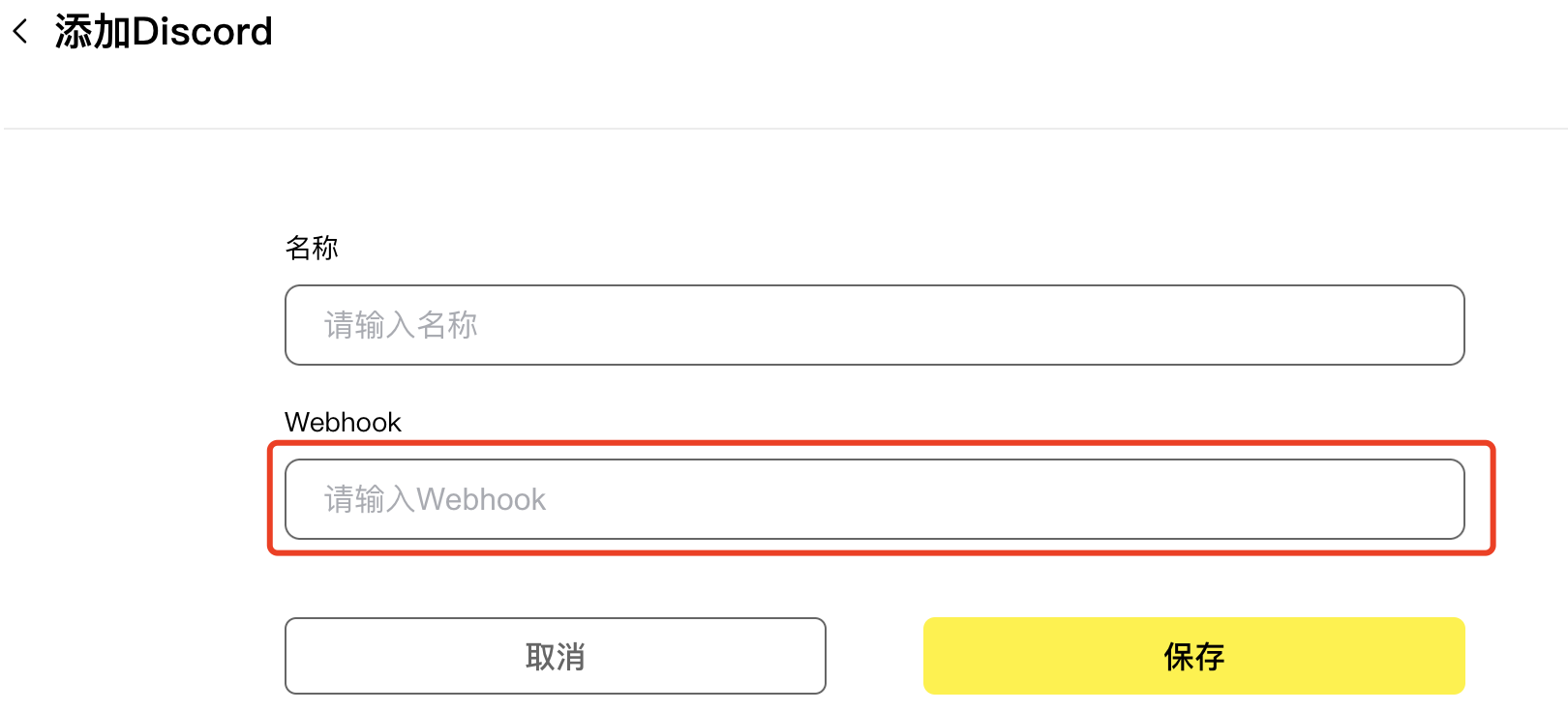Cancel adding the Discord webhook
Viewport: 1568px width, 712px height.
(555, 656)
